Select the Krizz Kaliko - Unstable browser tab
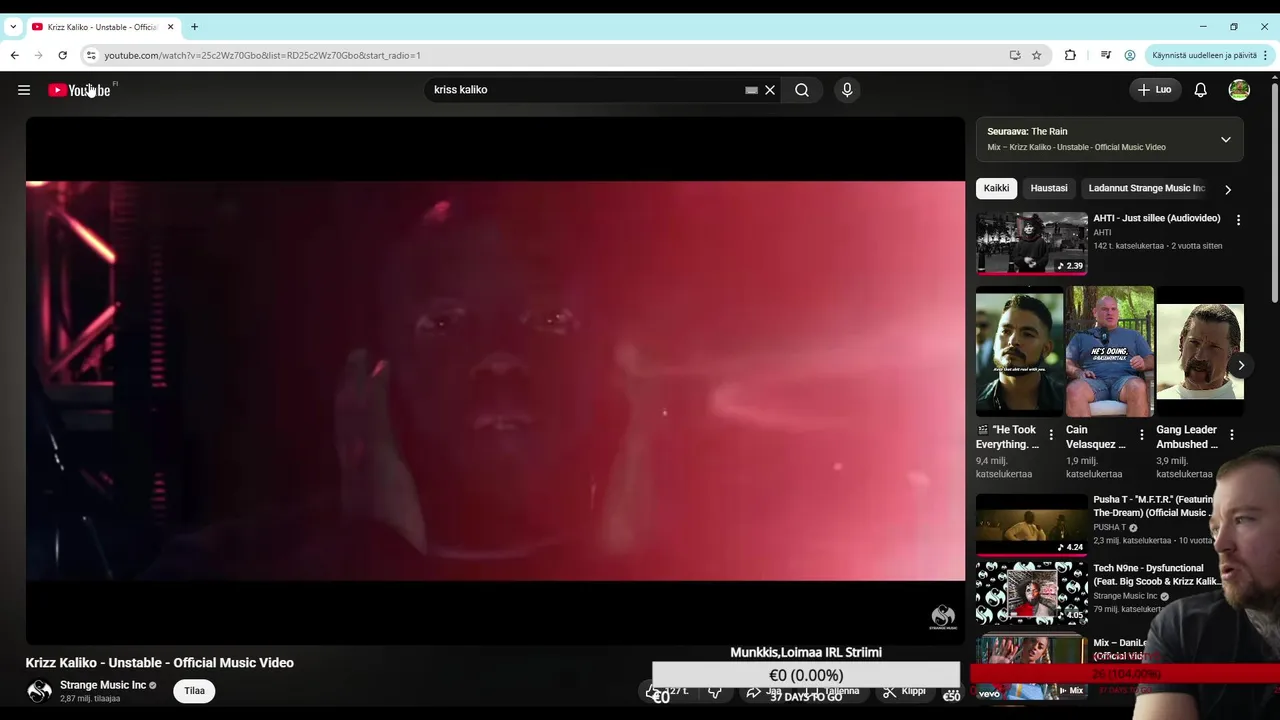This screenshot has width=1280, height=720. point(102,27)
